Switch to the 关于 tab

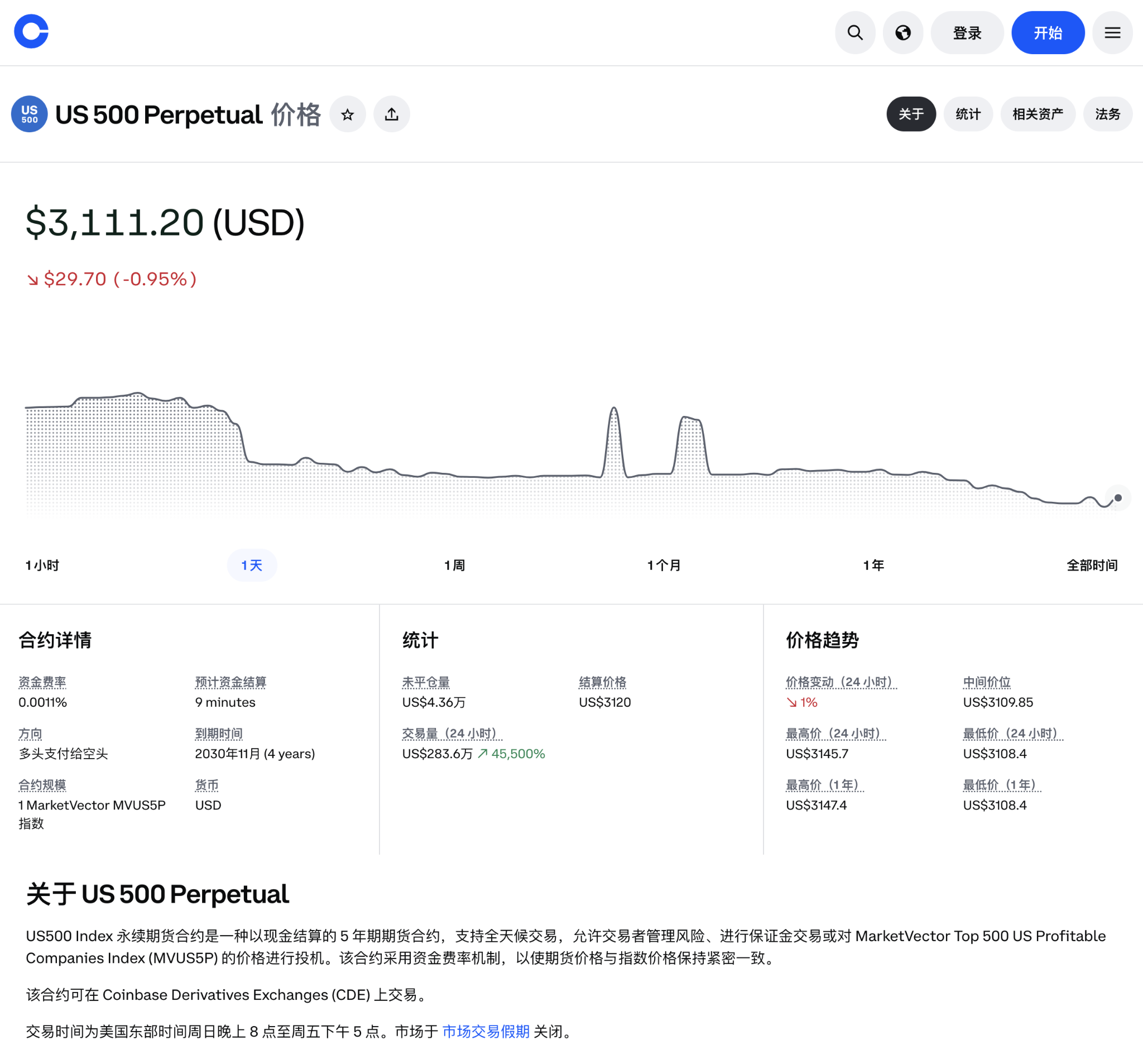911,114
